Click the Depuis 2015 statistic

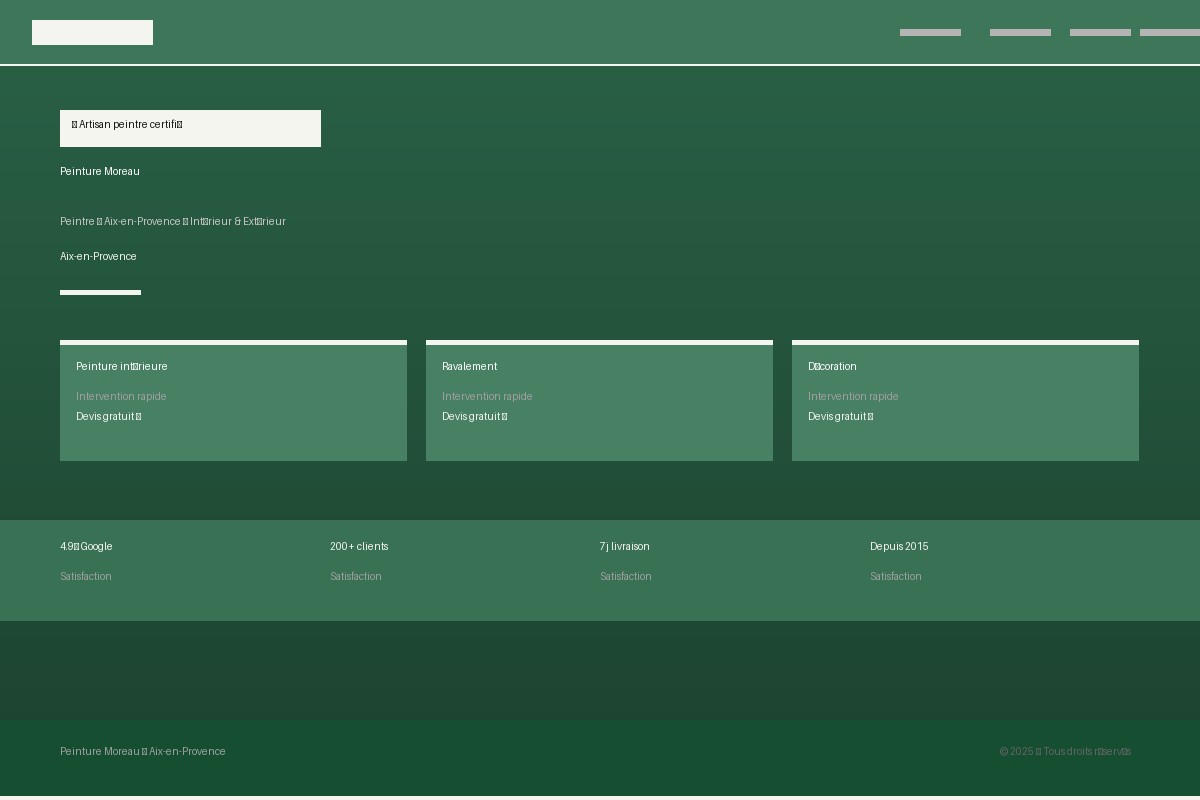click(x=899, y=547)
